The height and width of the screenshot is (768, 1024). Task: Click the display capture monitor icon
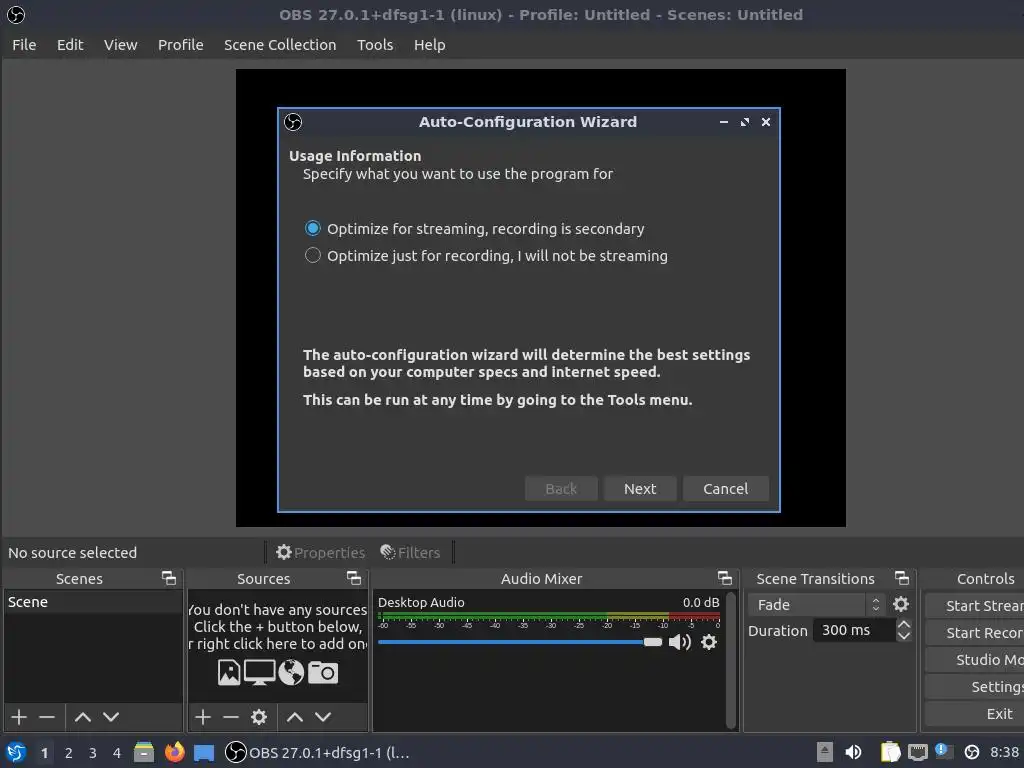(259, 673)
